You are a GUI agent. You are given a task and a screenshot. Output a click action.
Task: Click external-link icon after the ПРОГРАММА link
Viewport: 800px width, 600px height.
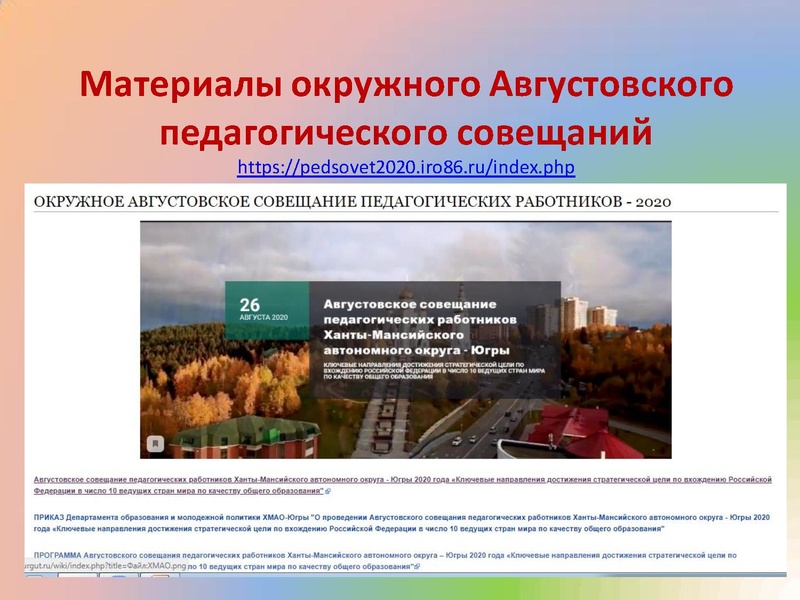click(418, 566)
